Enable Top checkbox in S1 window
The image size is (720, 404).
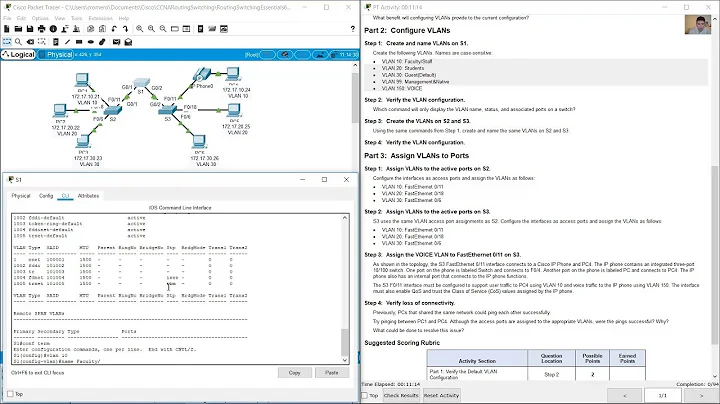click(x=10, y=394)
